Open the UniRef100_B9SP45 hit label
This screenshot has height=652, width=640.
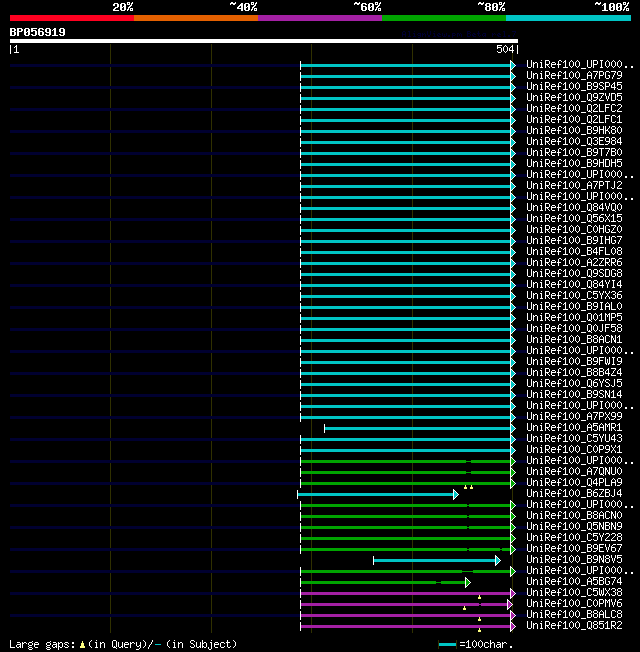(x=574, y=86)
